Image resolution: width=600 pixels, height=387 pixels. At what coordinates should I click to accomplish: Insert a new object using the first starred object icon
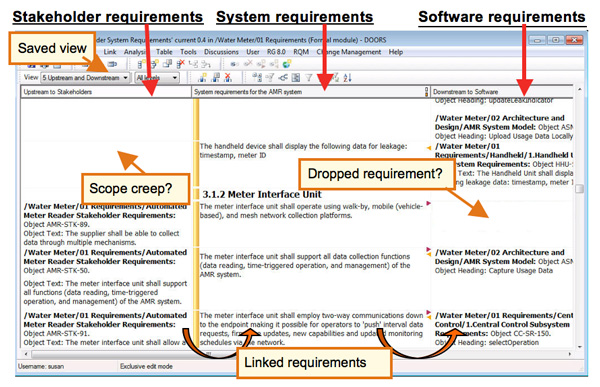tap(141, 64)
